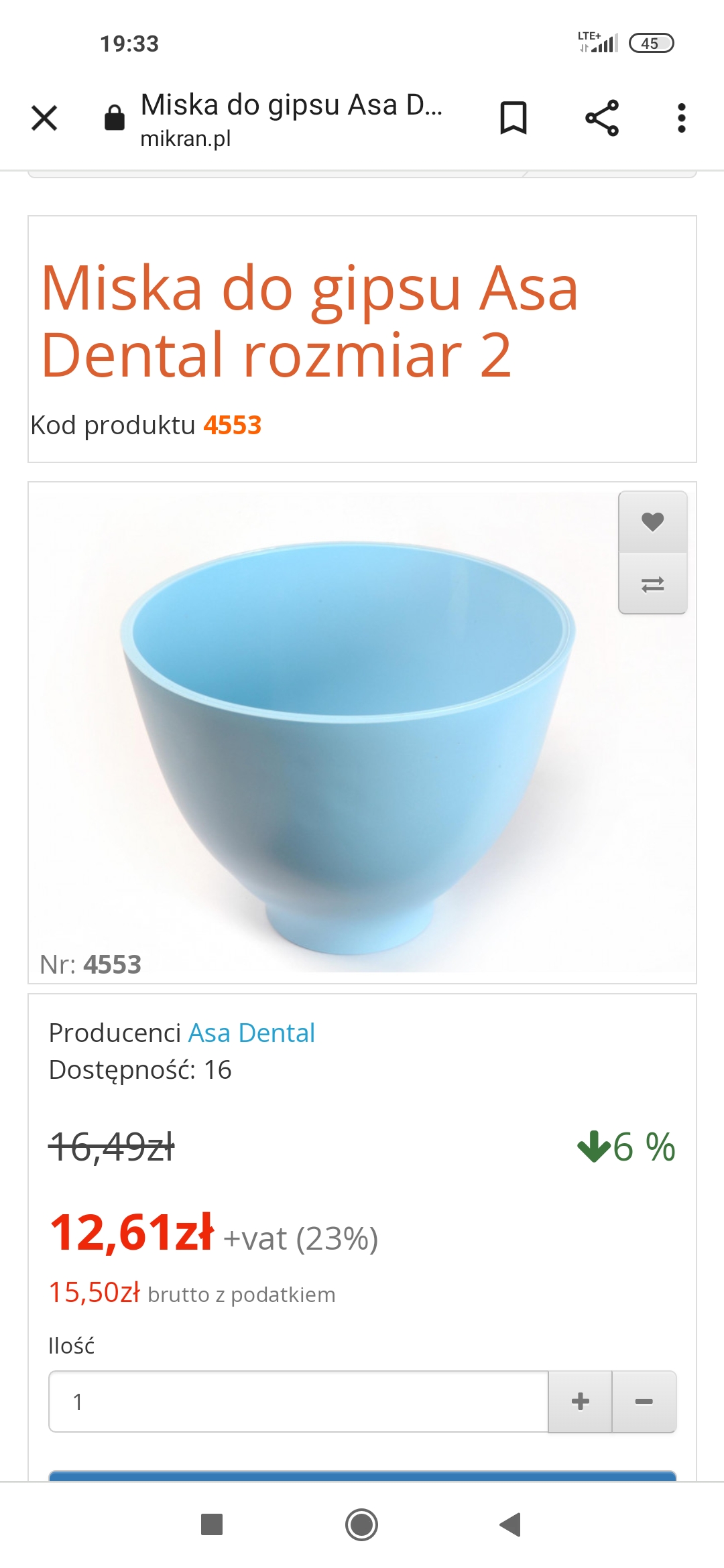Image resolution: width=724 pixels, height=1568 pixels.
Task: Tap the green 6% discount indicator
Action: 626,1147
